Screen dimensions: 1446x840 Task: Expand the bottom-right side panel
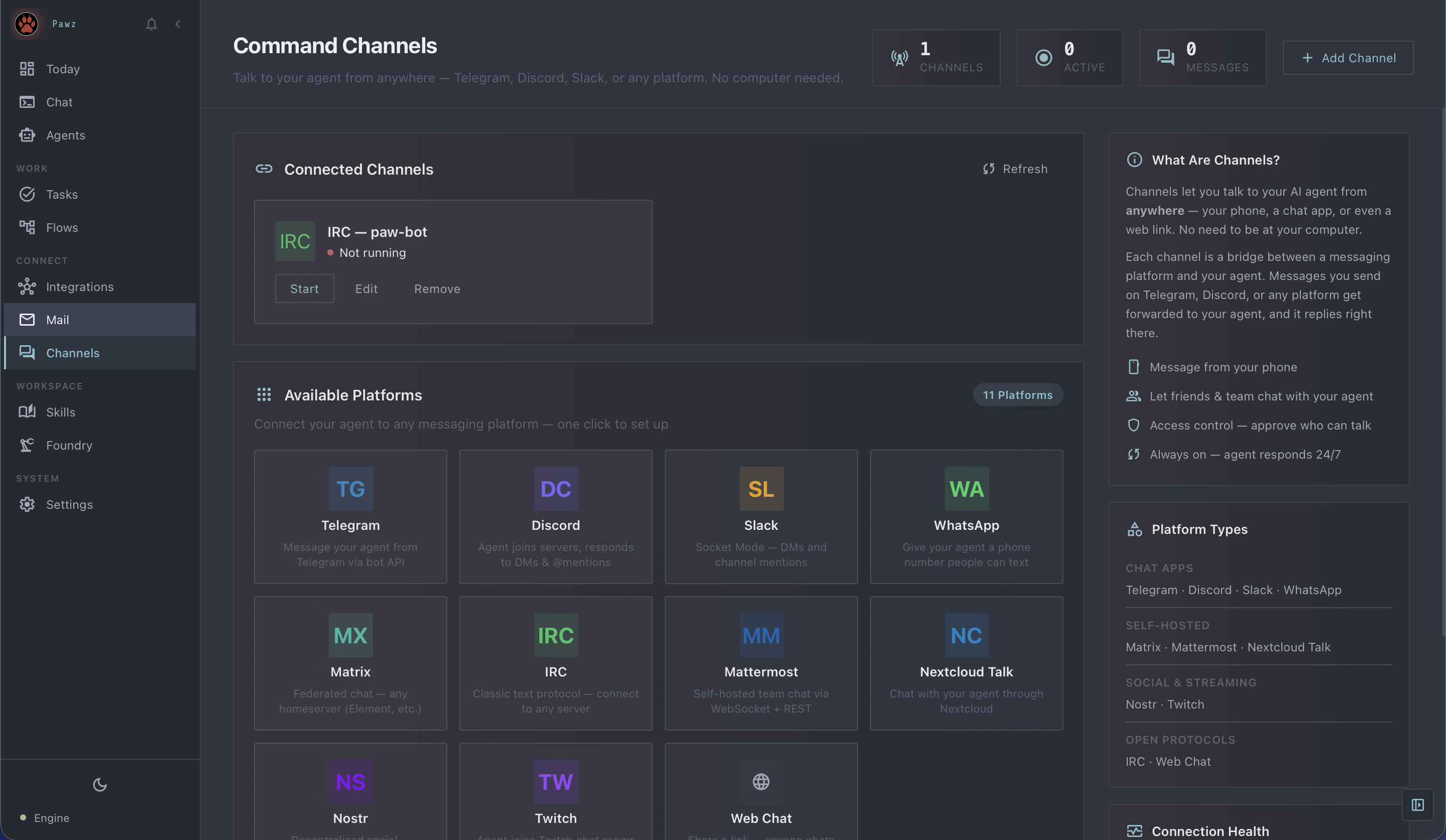coord(1417,805)
